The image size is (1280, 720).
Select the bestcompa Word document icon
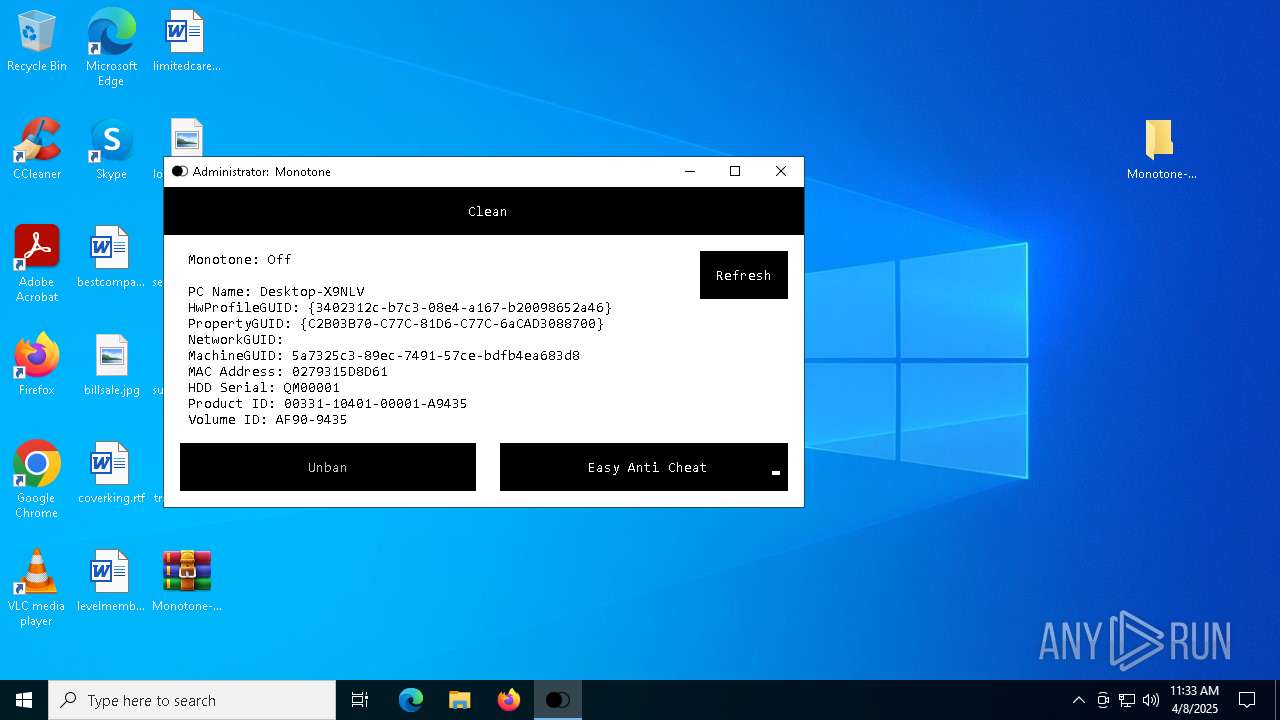coord(111,257)
